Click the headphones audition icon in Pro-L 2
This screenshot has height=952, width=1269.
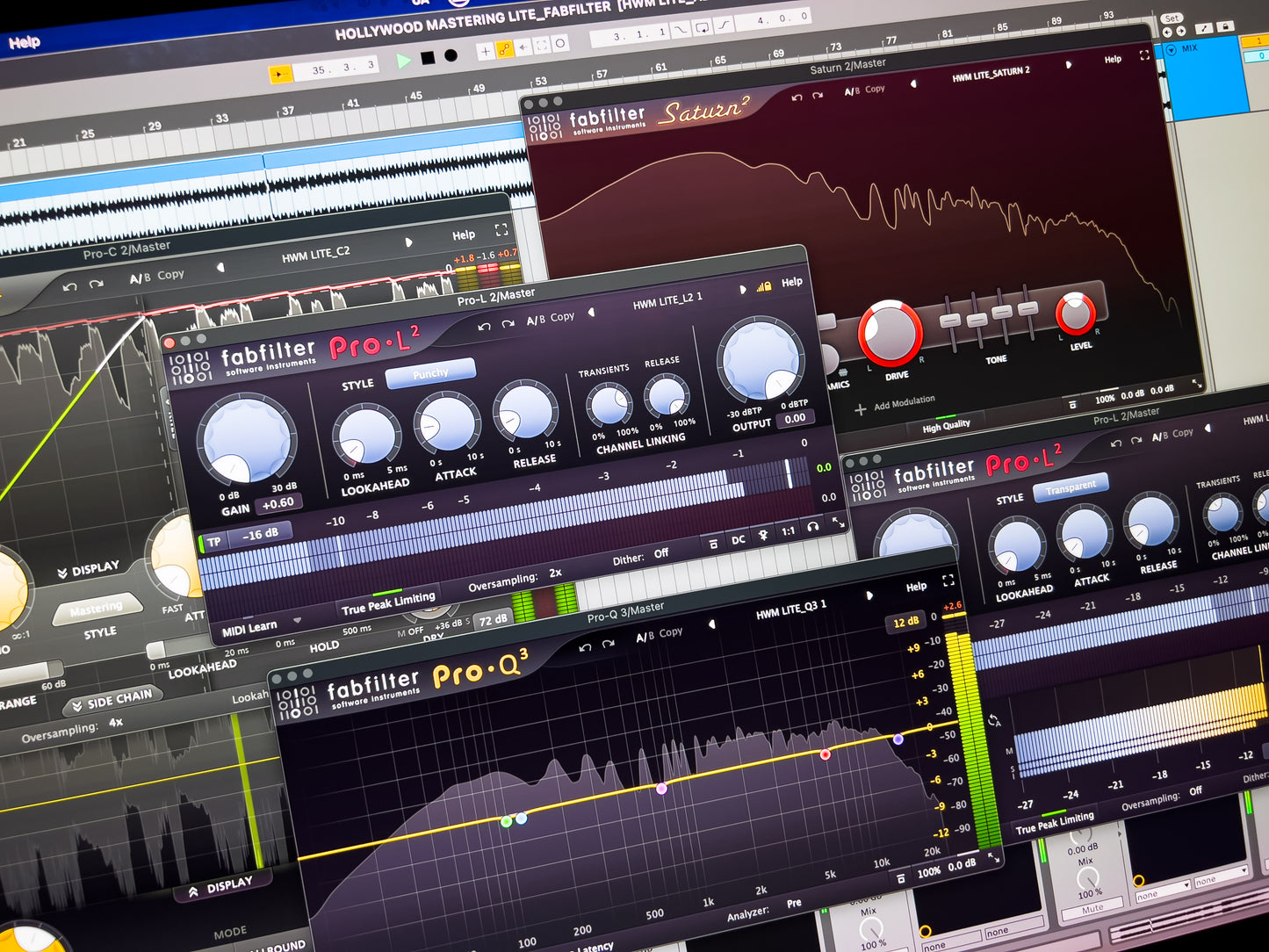tap(813, 527)
